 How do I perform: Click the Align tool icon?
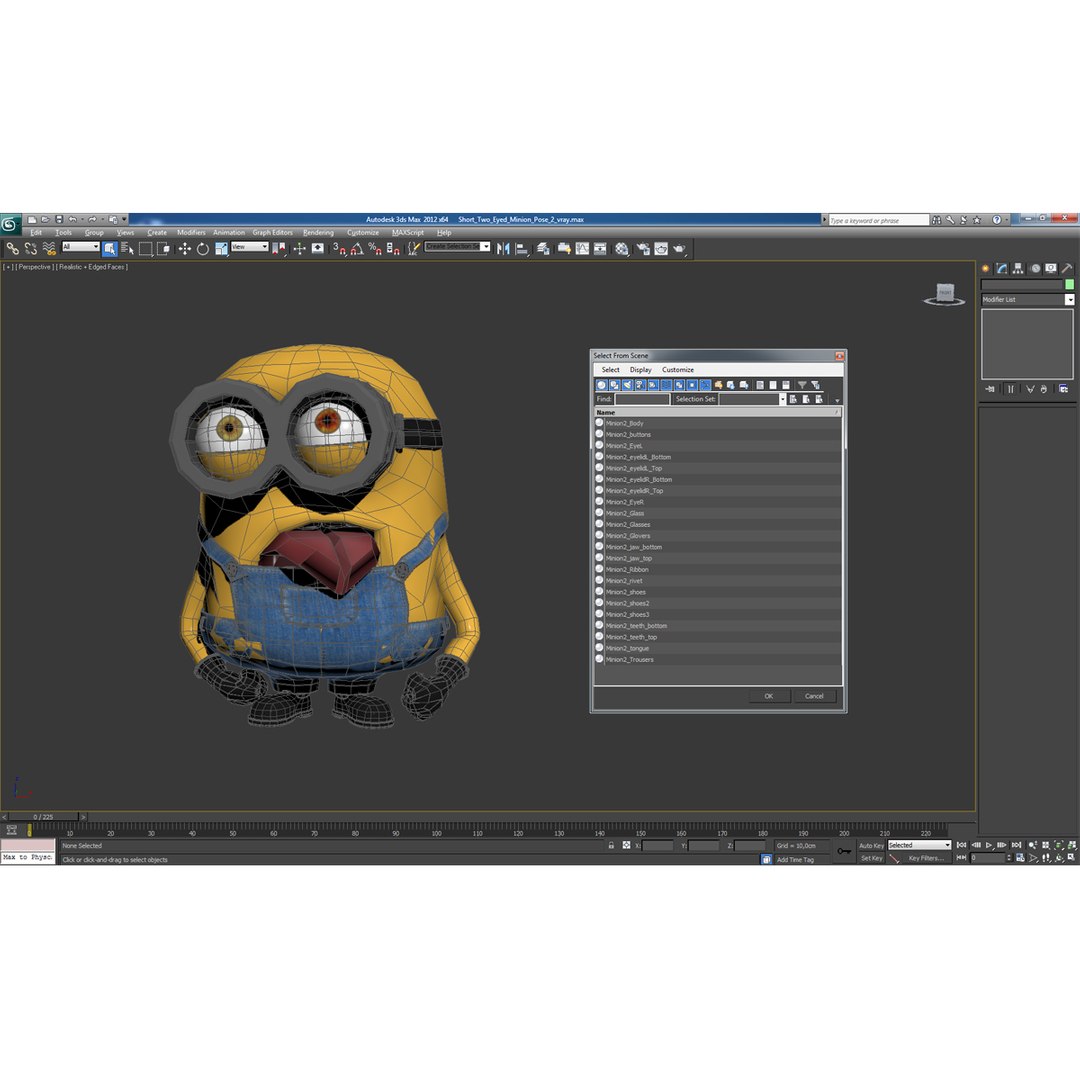click(x=521, y=249)
